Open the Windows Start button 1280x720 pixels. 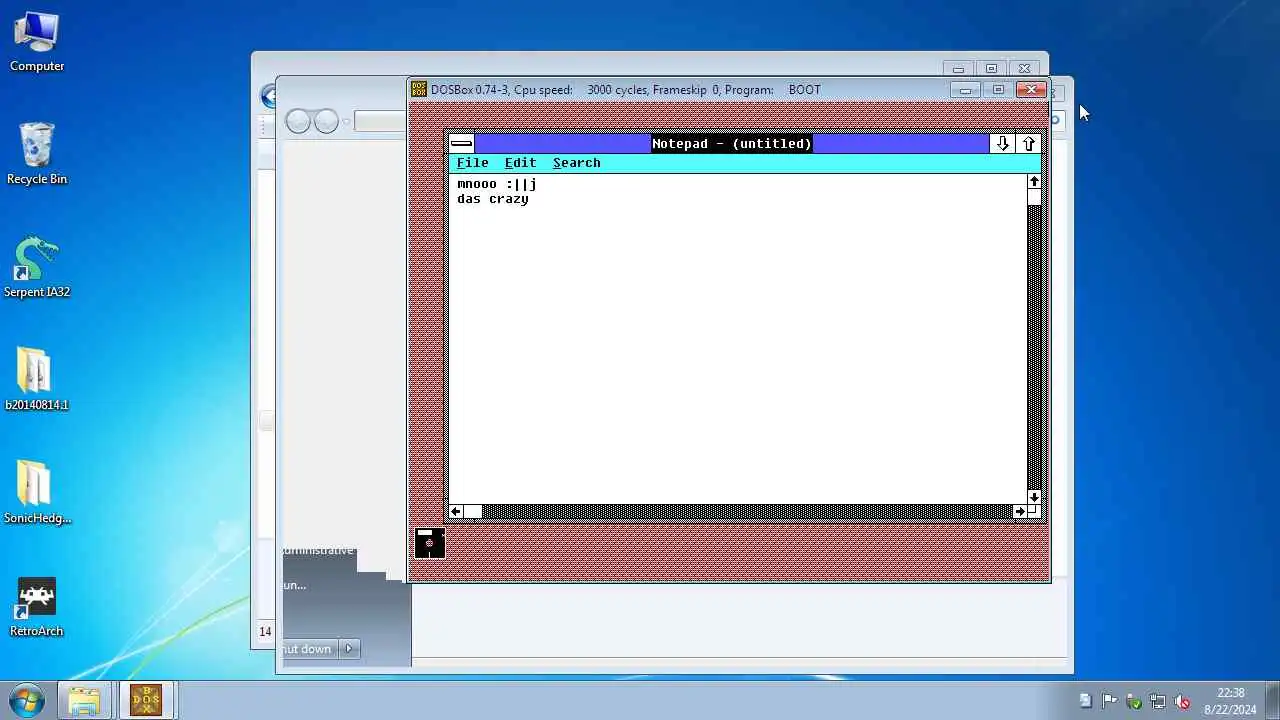26,700
